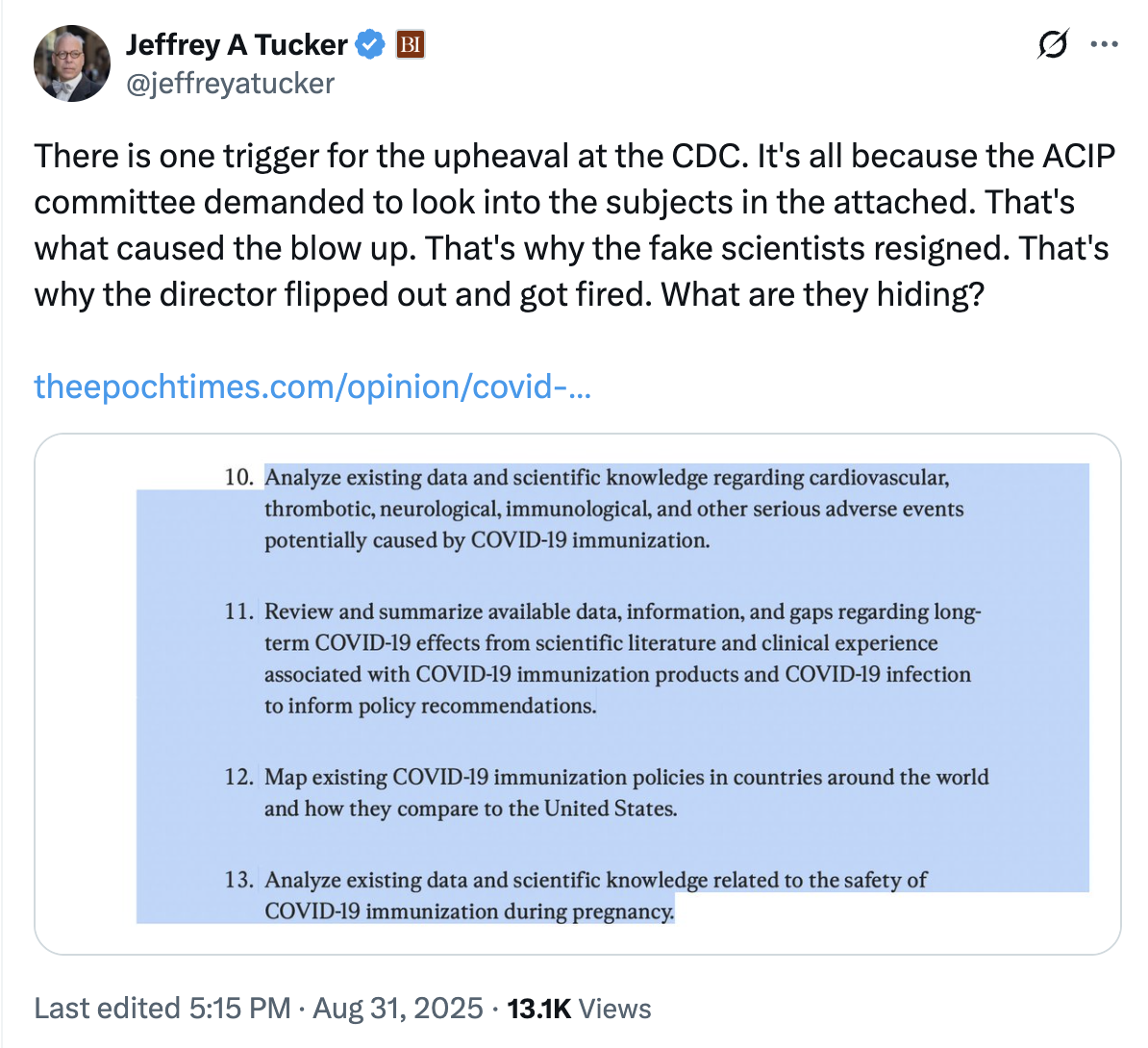Click the Aug 31, 2025 date
This screenshot has width=1148, height=1048.
coord(398,1008)
